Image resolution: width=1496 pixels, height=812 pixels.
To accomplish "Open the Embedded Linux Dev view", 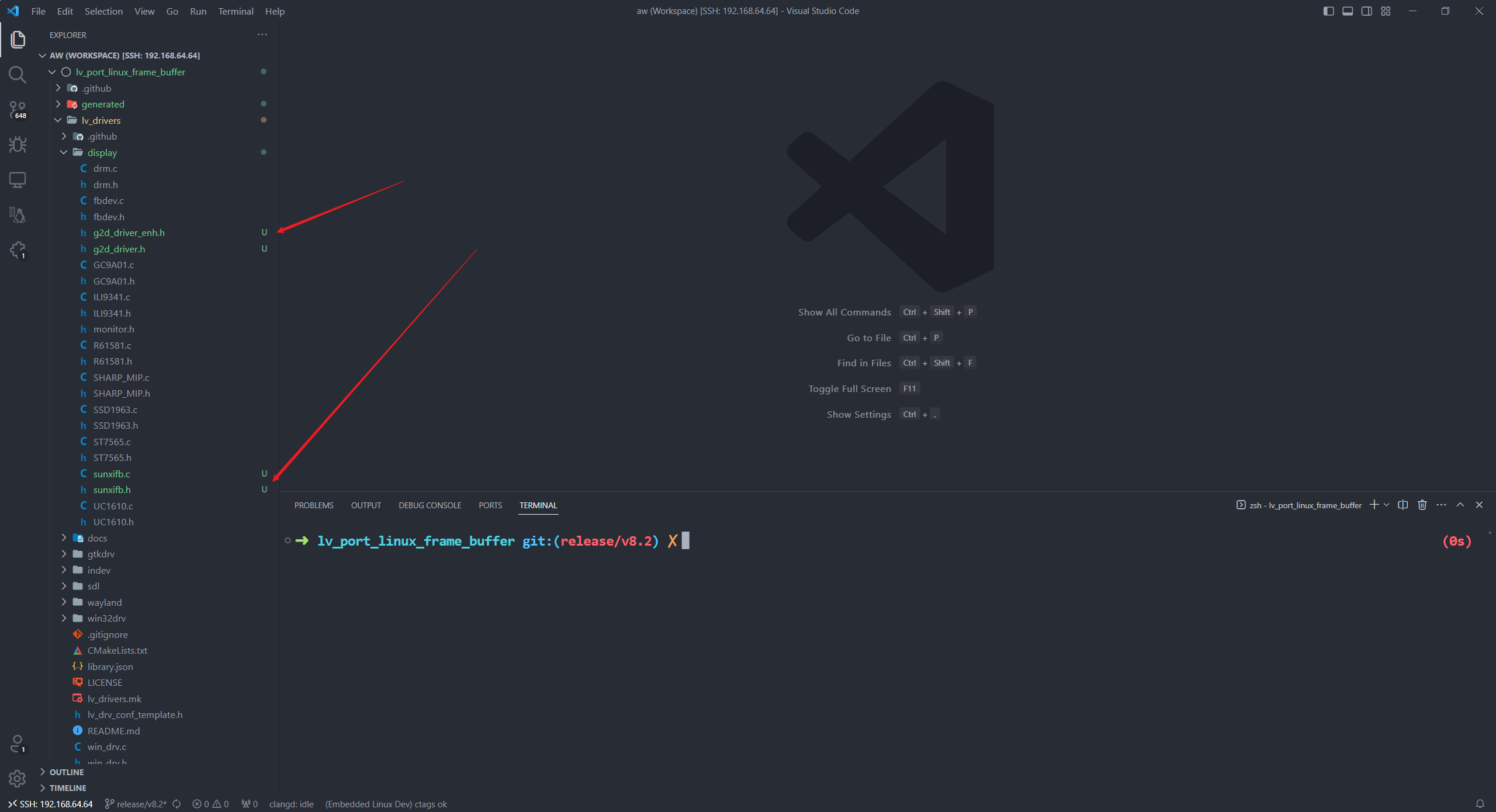I will [18, 215].
